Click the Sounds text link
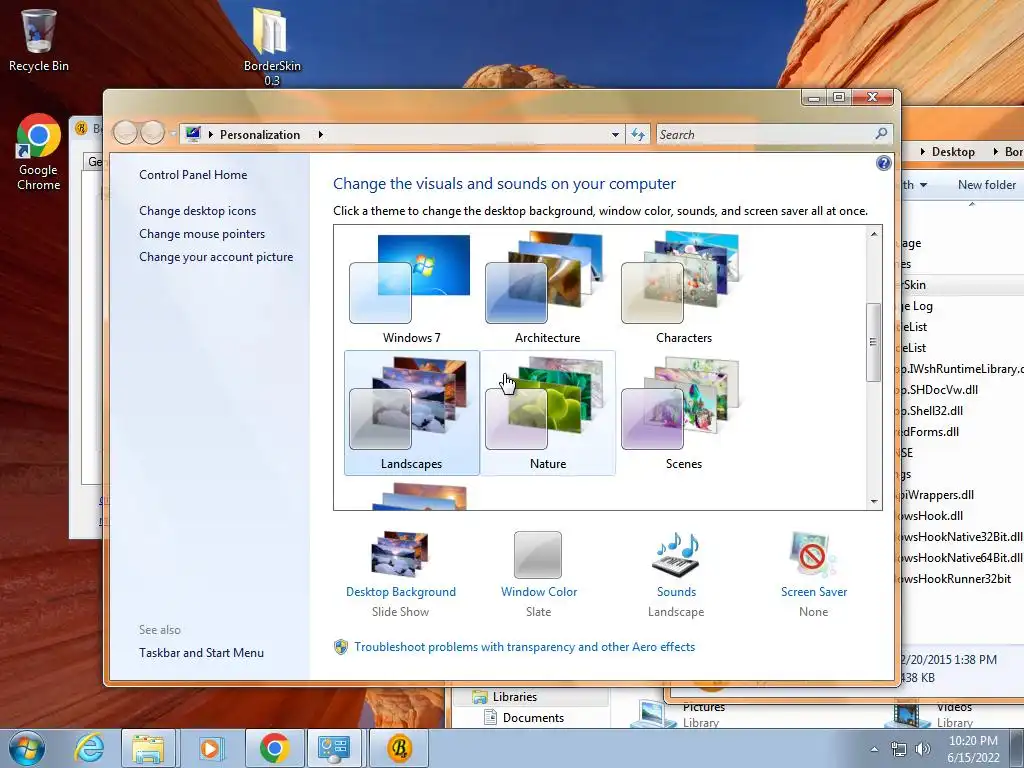 (676, 592)
